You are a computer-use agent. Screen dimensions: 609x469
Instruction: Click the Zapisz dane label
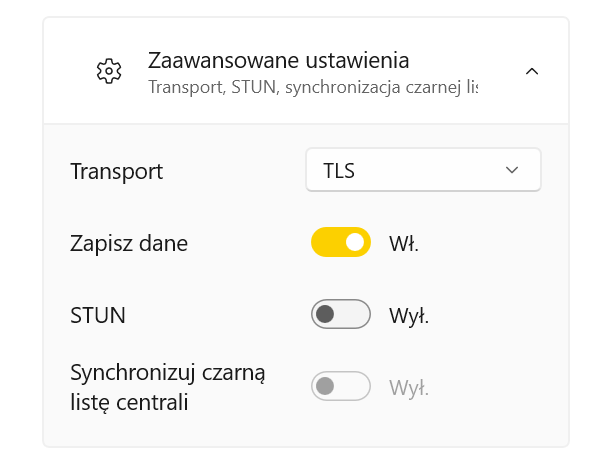tap(129, 244)
